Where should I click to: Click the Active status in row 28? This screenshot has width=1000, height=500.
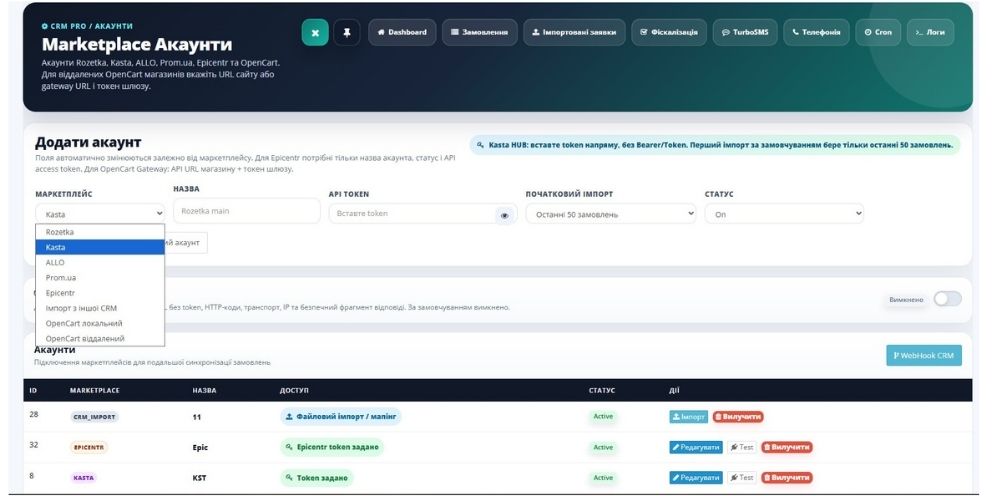[603, 416]
